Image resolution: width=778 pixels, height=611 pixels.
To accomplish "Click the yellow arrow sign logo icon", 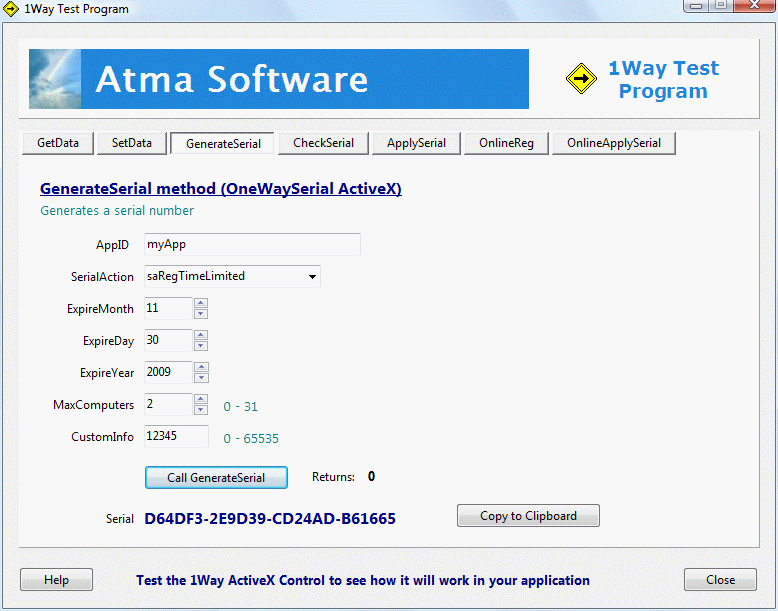I will pyautogui.click(x=581, y=78).
